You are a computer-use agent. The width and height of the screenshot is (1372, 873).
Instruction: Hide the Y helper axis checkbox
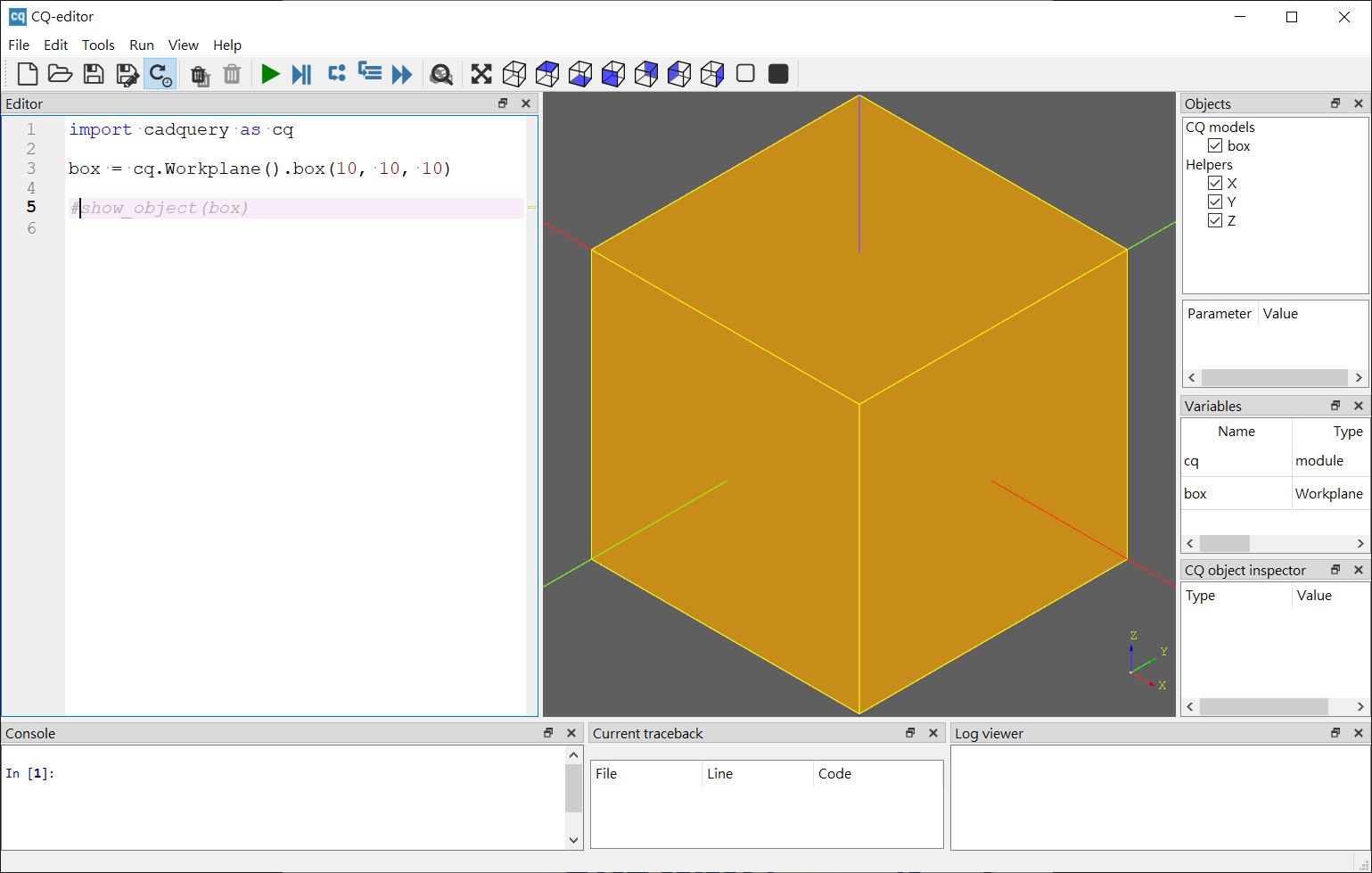[x=1215, y=202]
